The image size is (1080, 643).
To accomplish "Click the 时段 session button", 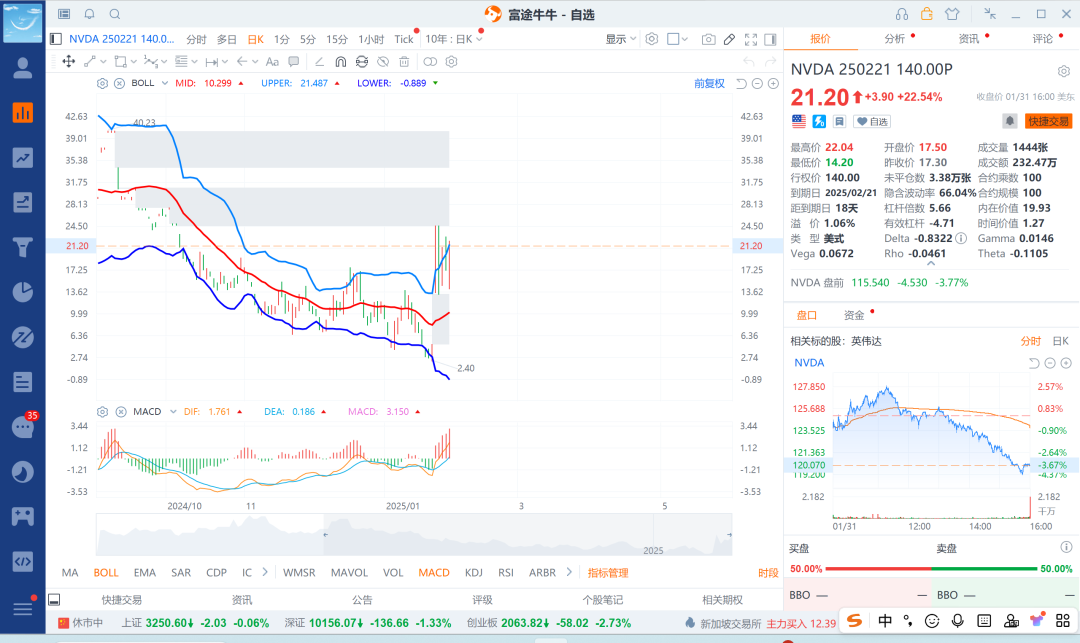I will pyautogui.click(x=768, y=573).
